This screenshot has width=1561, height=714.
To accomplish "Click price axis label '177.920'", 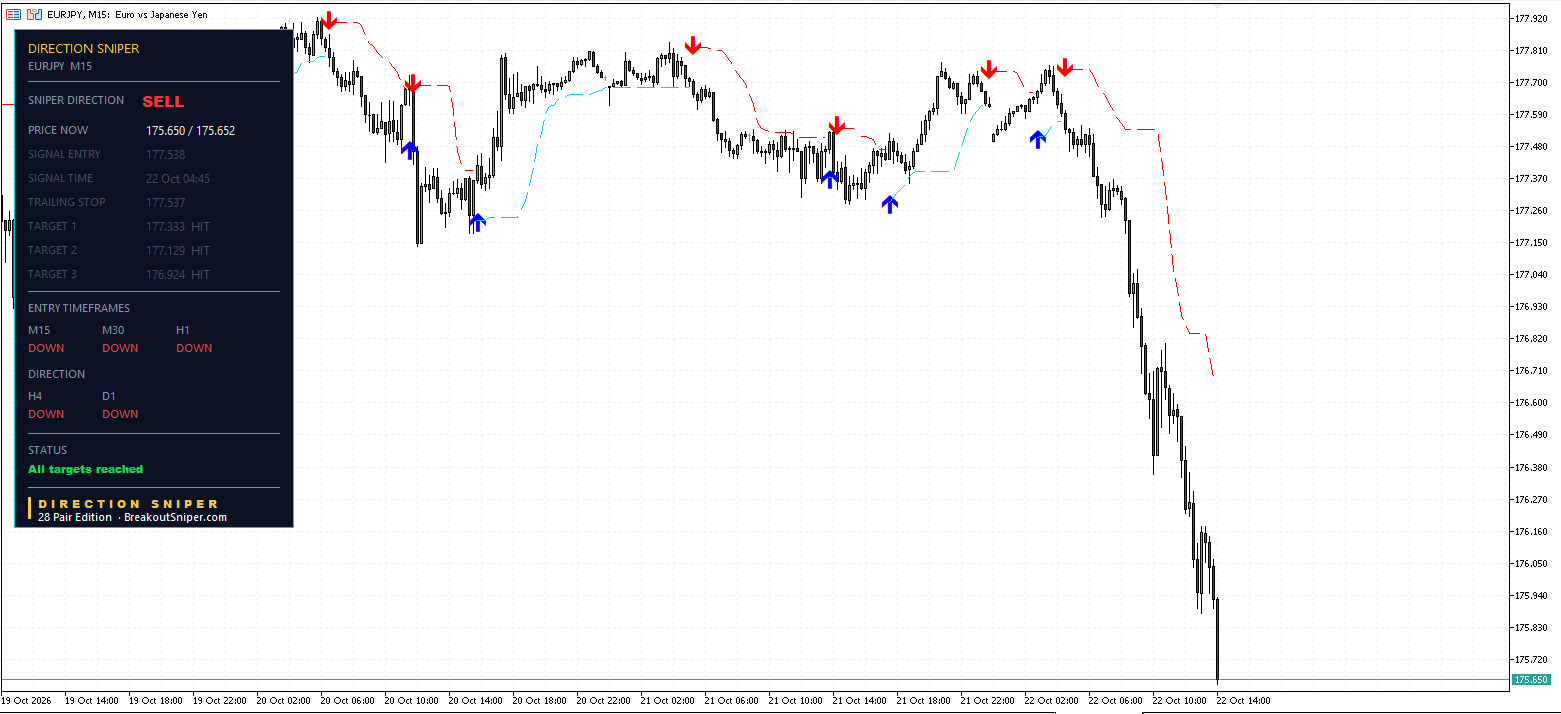I will tap(1532, 18).
